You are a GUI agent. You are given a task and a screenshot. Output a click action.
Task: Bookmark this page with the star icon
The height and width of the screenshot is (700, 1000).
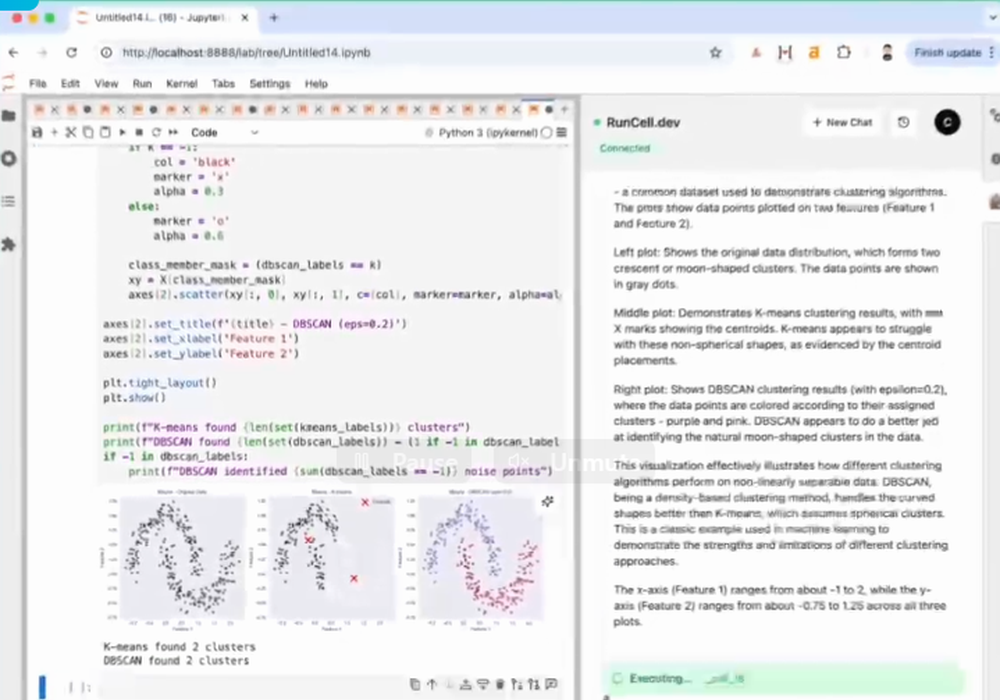pyautogui.click(x=716, y=53)
